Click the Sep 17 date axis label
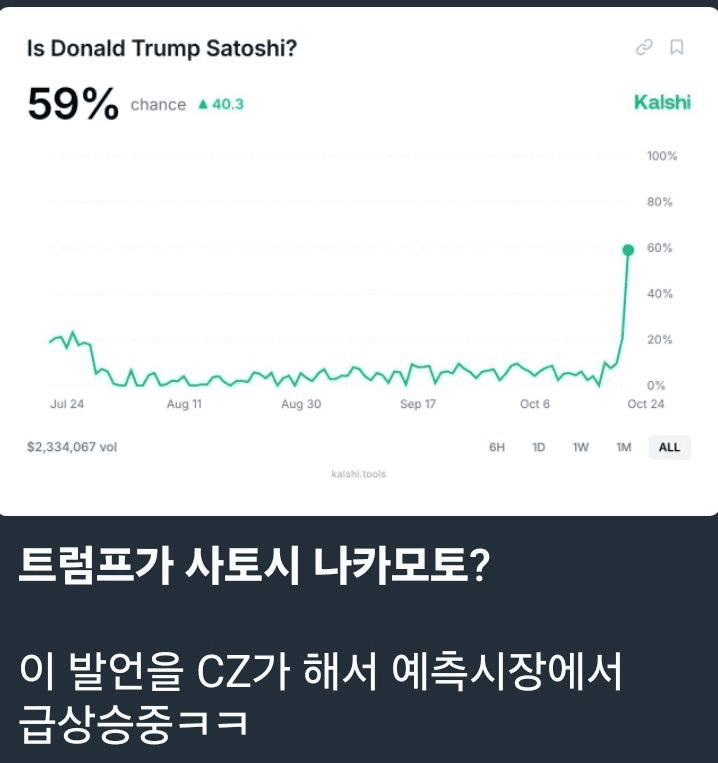Screen dimensions: 718x763 (x=418, y=404)
